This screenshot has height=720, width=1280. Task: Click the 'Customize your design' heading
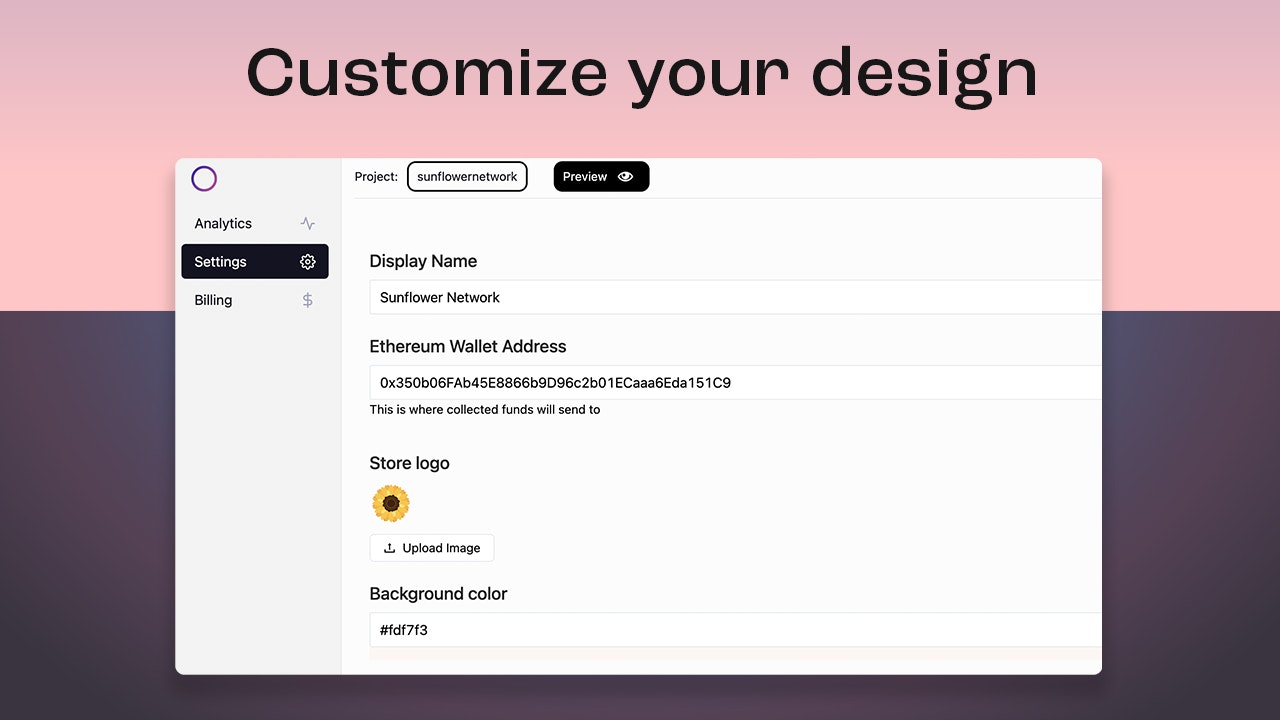(x=641, y=75)
